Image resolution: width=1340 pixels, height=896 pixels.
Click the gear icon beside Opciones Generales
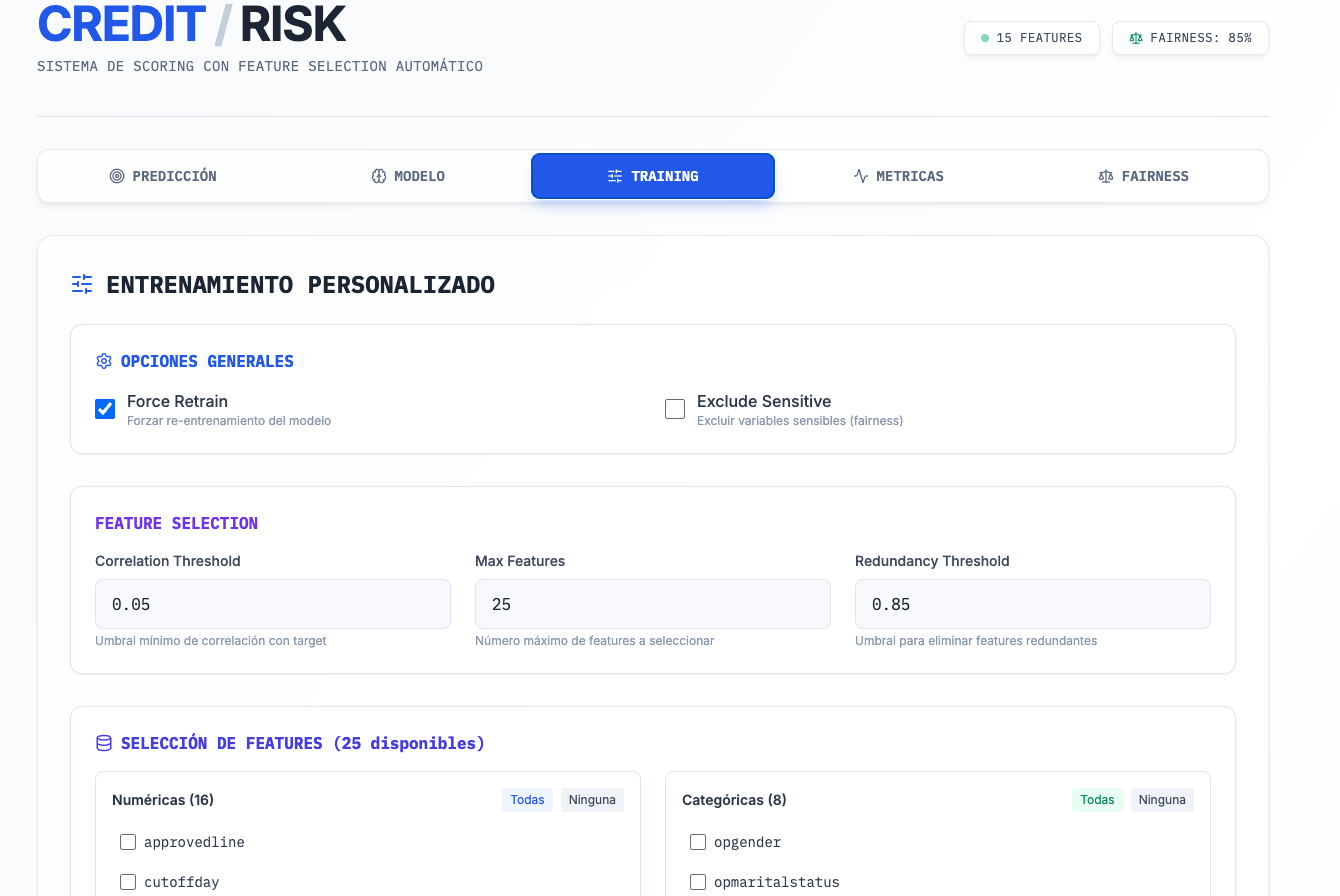(x=103, y=361)
